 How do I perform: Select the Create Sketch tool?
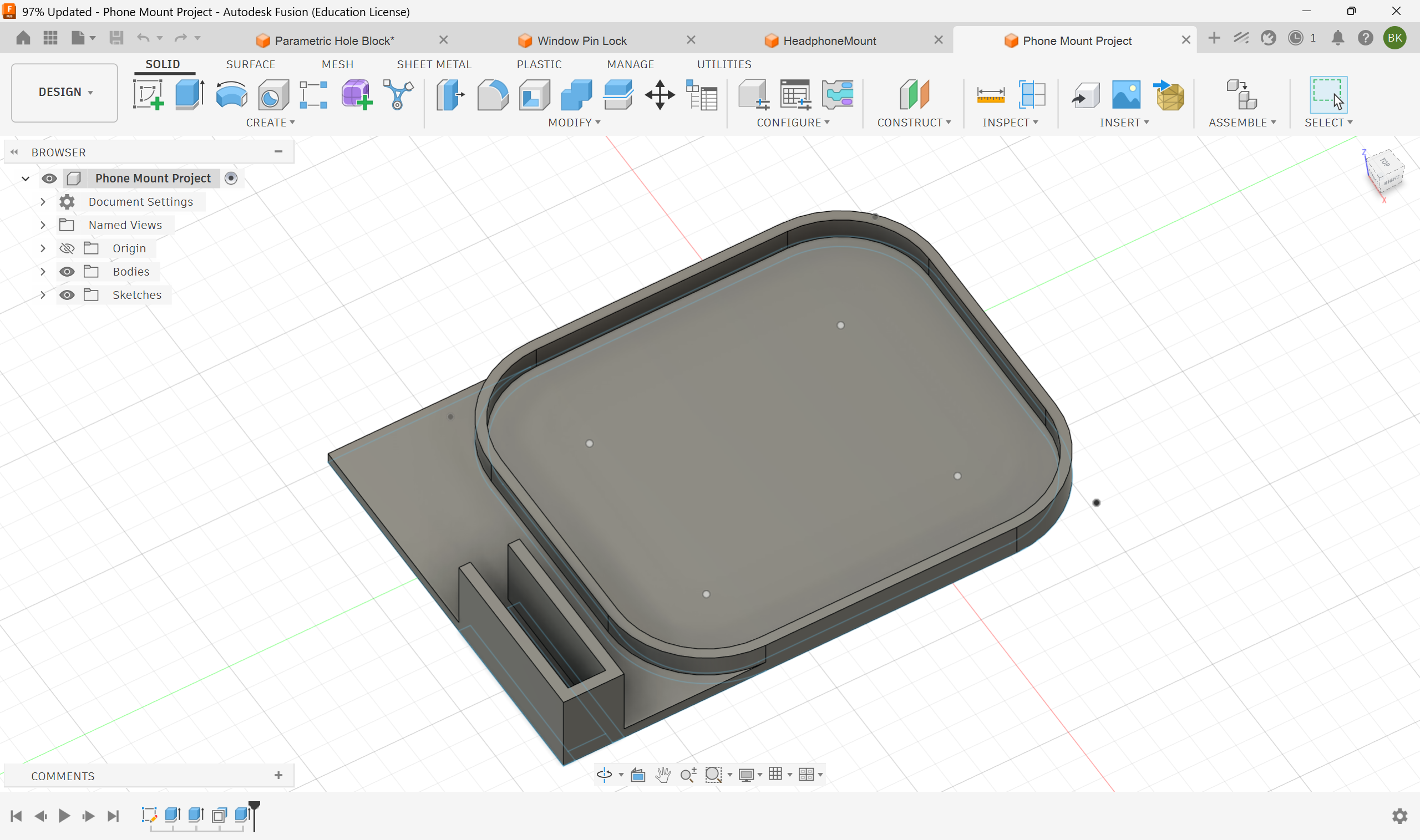[x=148, y=94]
